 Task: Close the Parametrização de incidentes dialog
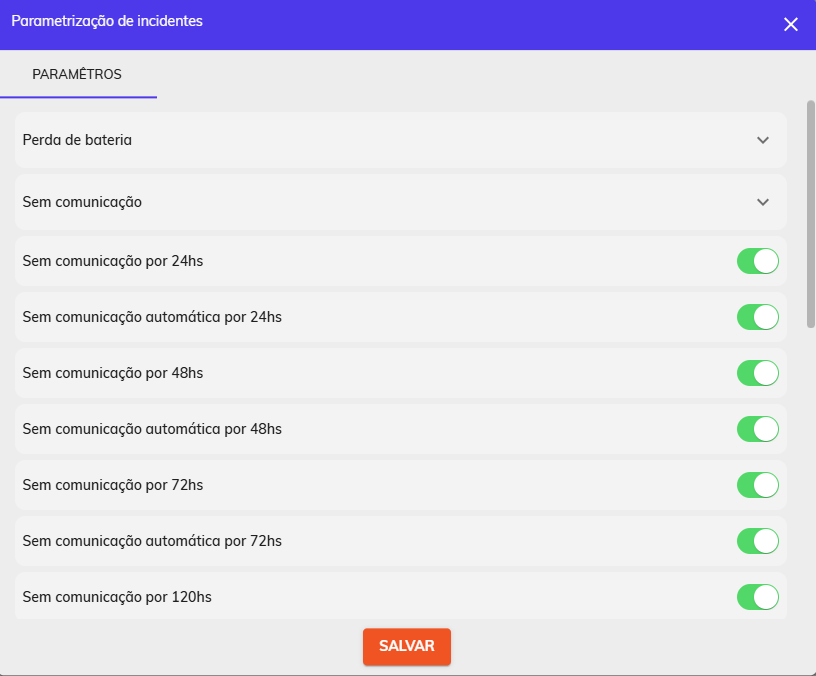pos(790,24)
